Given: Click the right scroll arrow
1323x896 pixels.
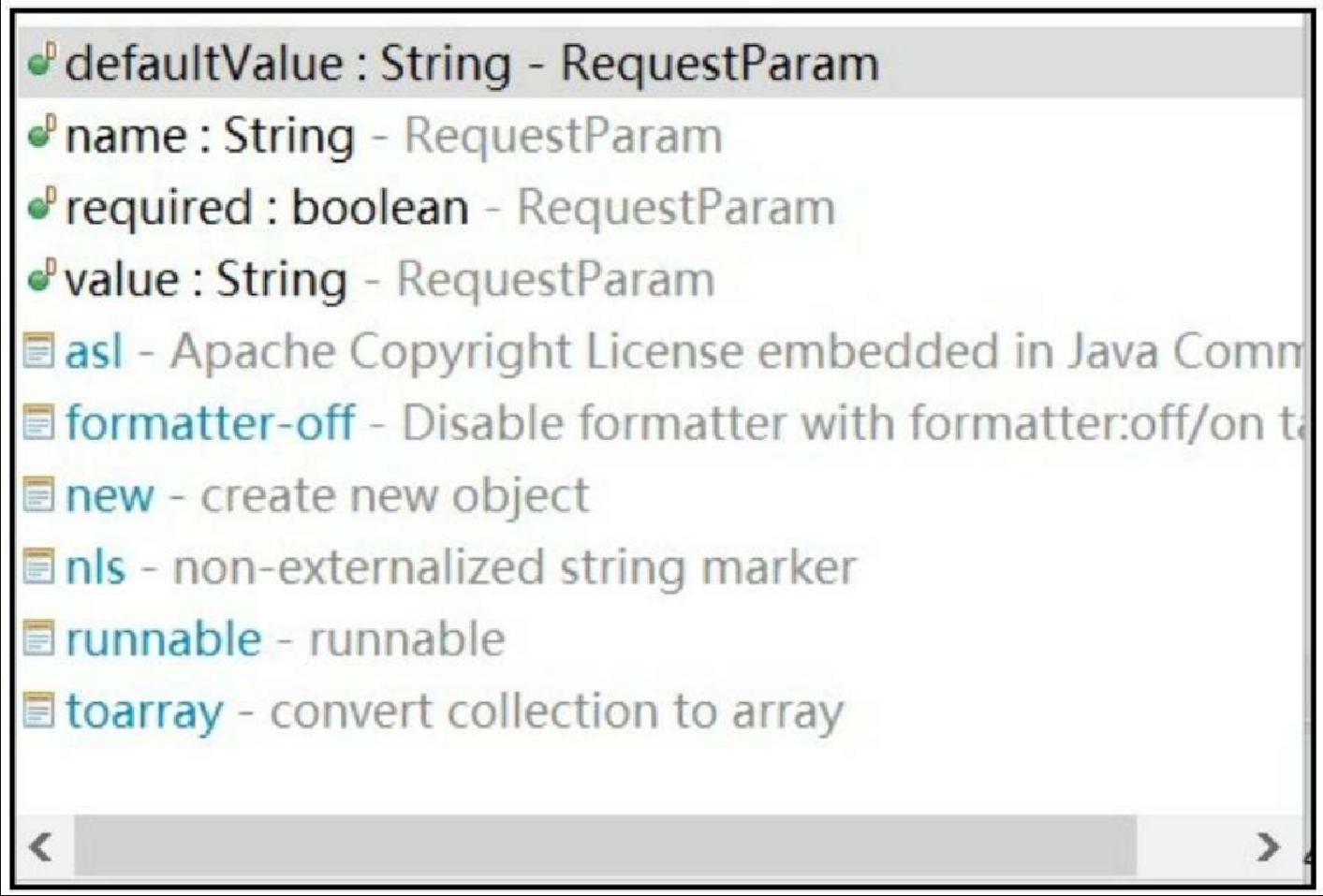Looking at the screenshot, I should (1268, 846).
